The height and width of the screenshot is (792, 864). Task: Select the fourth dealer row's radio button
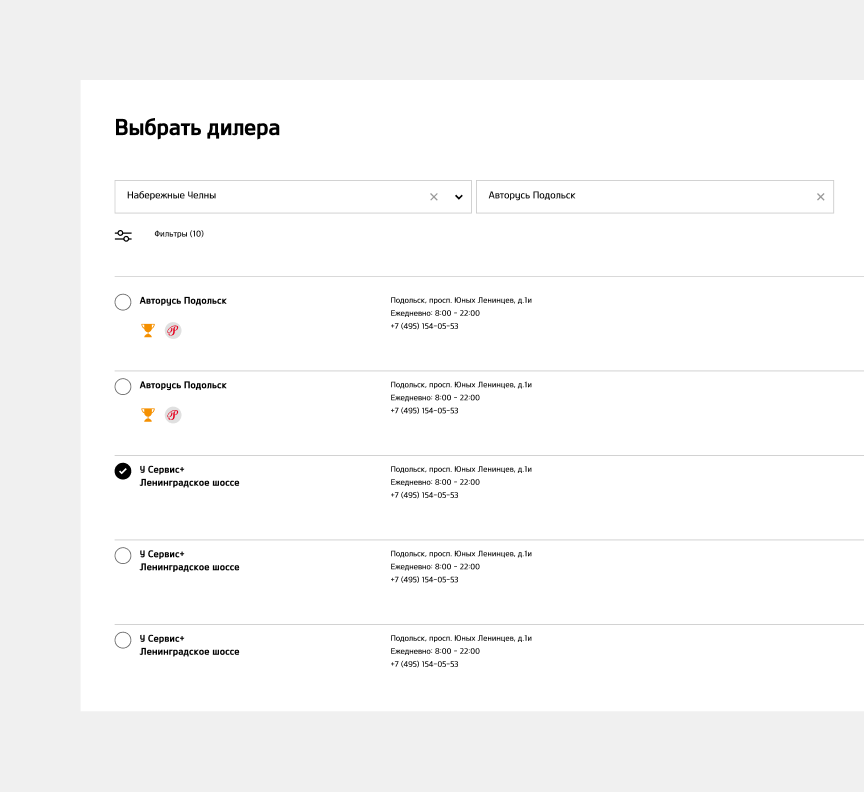point(123,555)
